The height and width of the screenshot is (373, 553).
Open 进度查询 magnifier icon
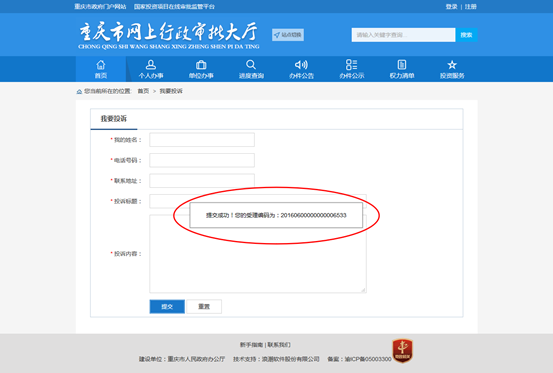click(251, 65)
